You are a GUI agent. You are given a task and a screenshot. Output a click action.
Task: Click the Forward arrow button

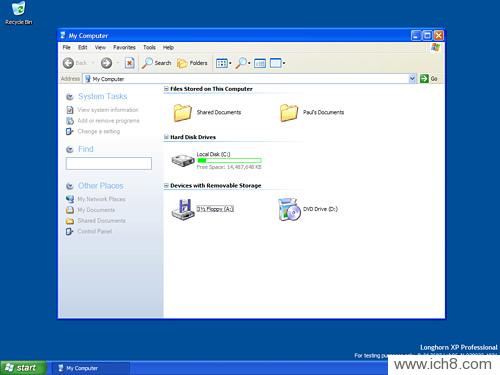[x=106, y=63]
